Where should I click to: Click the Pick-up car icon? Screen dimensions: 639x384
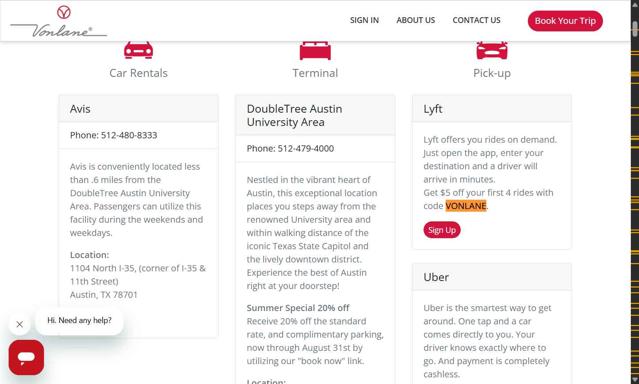(492, 50)
